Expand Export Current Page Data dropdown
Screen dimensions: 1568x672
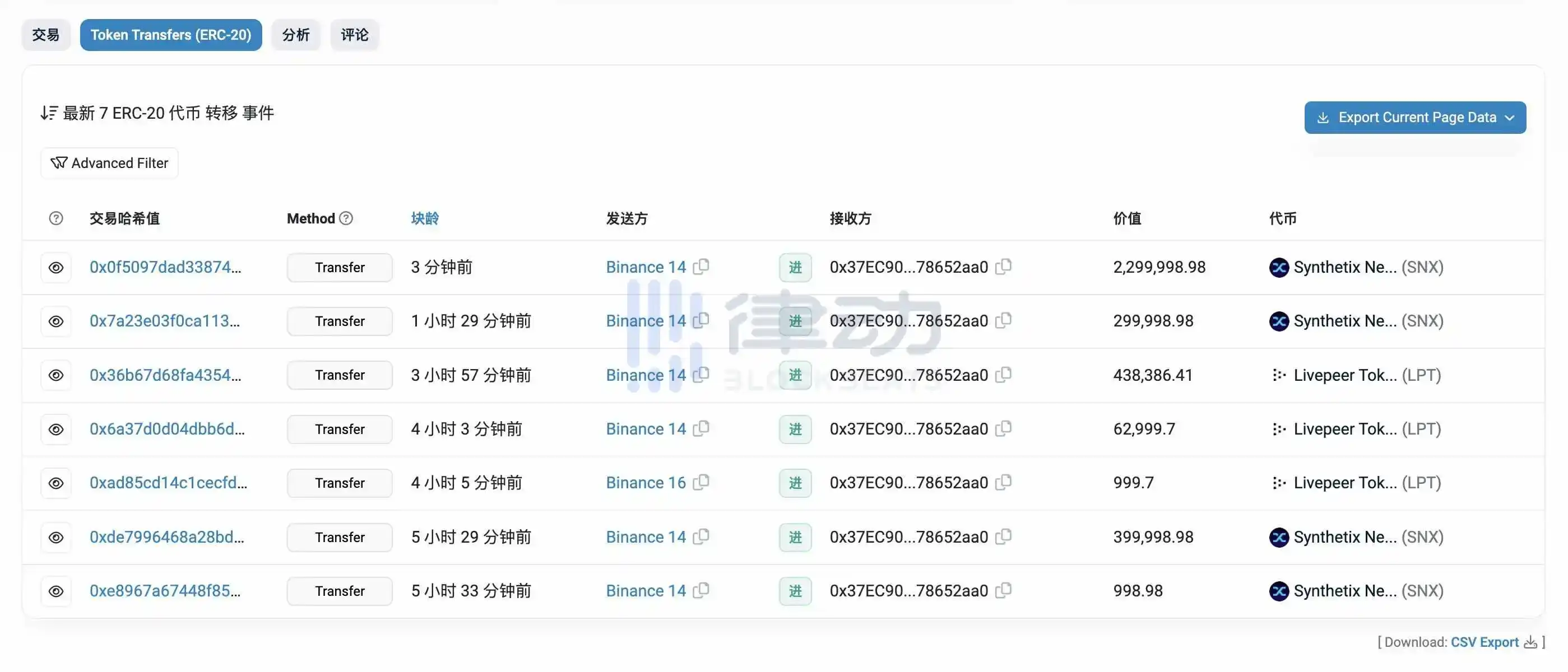coord(1414,118)
